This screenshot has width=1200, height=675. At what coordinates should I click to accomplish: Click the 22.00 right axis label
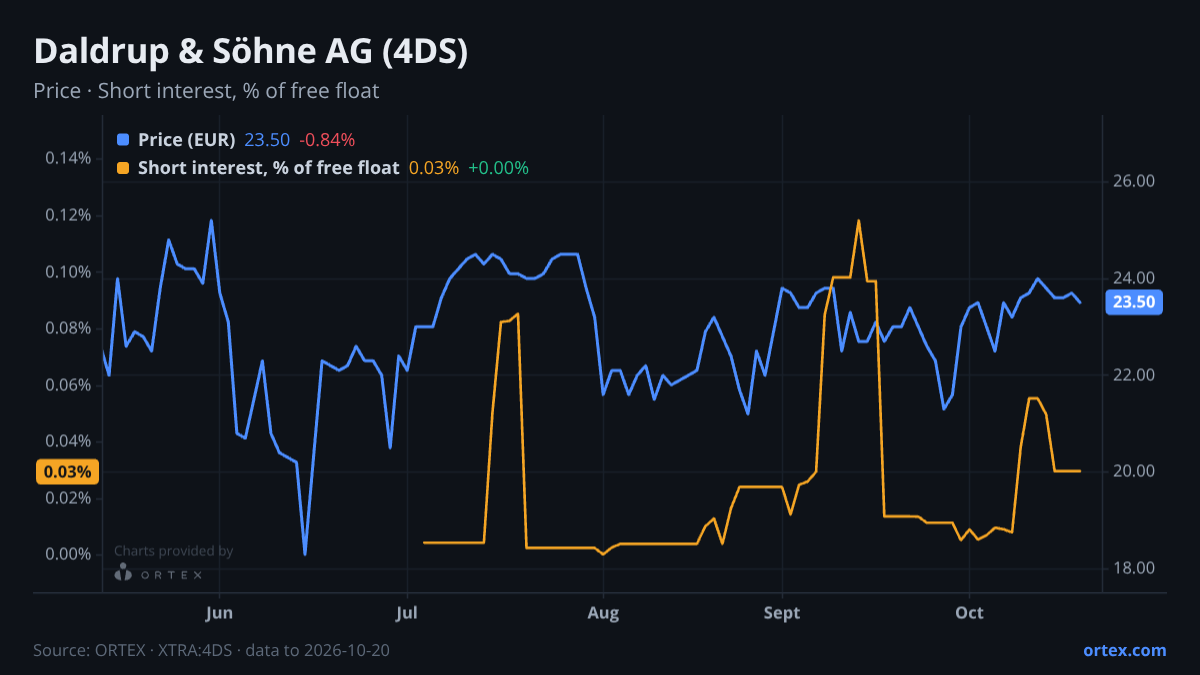(1134, 375)
